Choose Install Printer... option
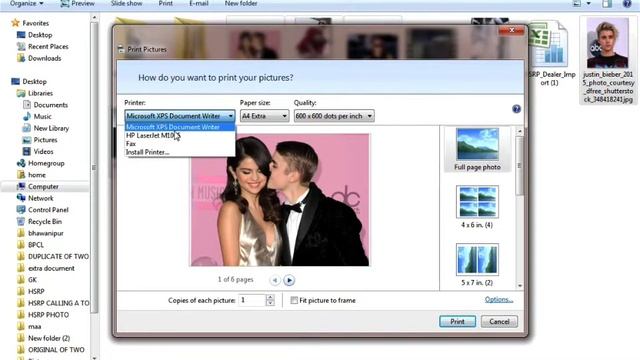Image resolution: width=640 pixels, height=360 pixels. tap(180, 152)
